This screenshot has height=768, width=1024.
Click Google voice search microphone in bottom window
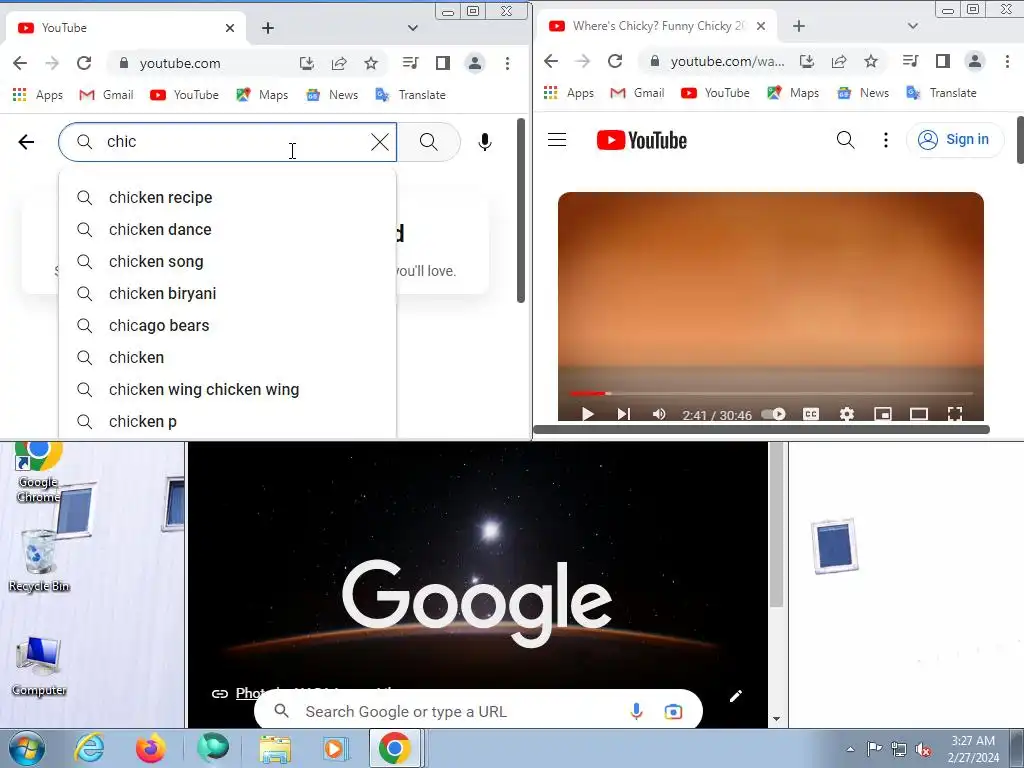pos(636,711)
